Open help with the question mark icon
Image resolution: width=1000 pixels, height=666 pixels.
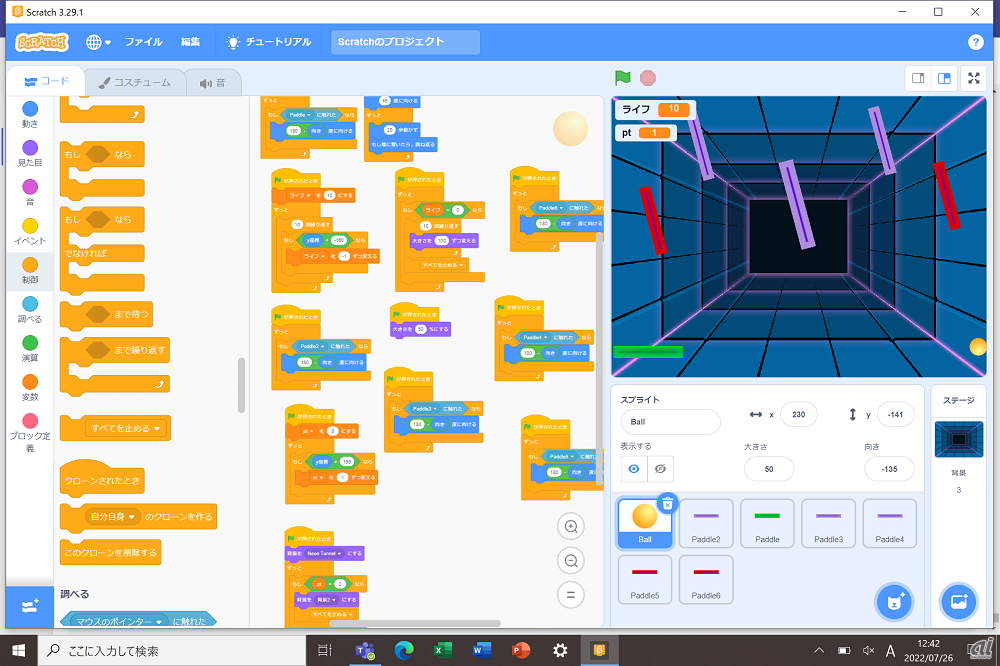[976, 42]
